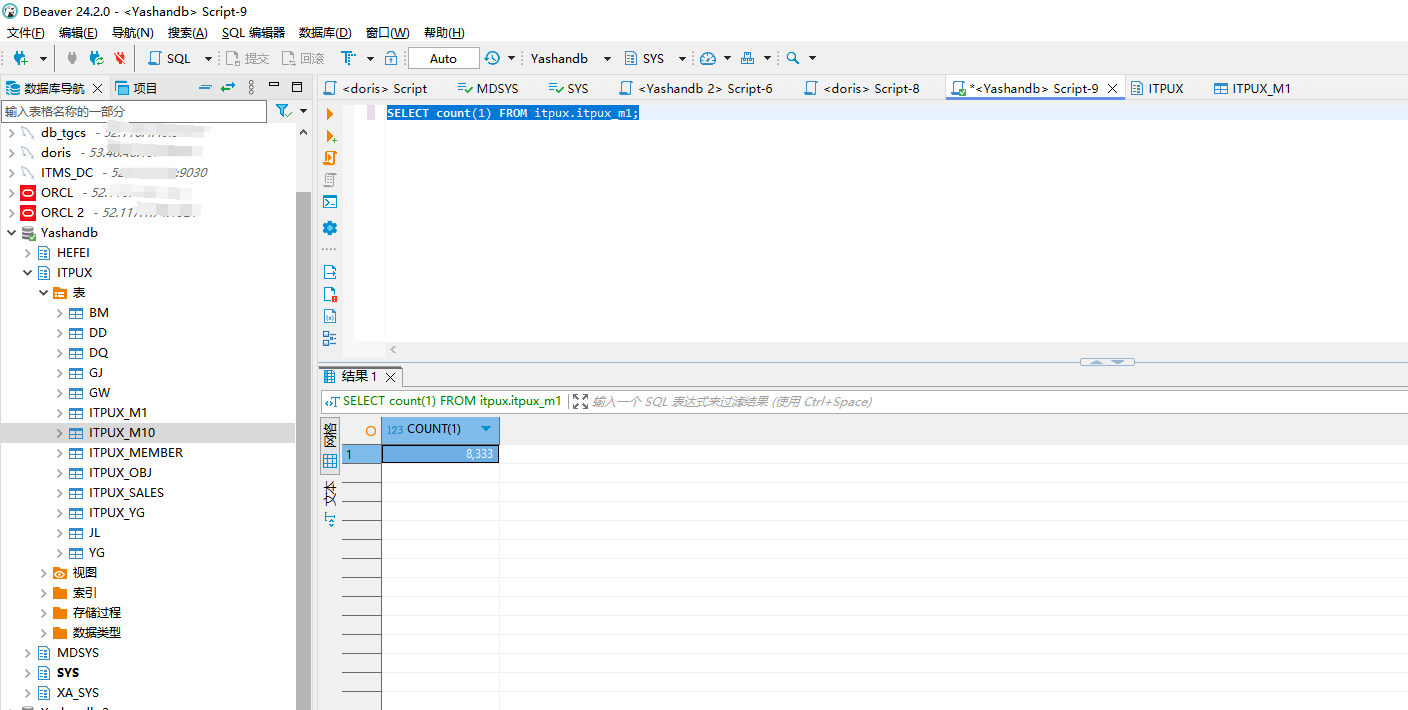Click the navigator filter funnel icon

click(283, 111)
